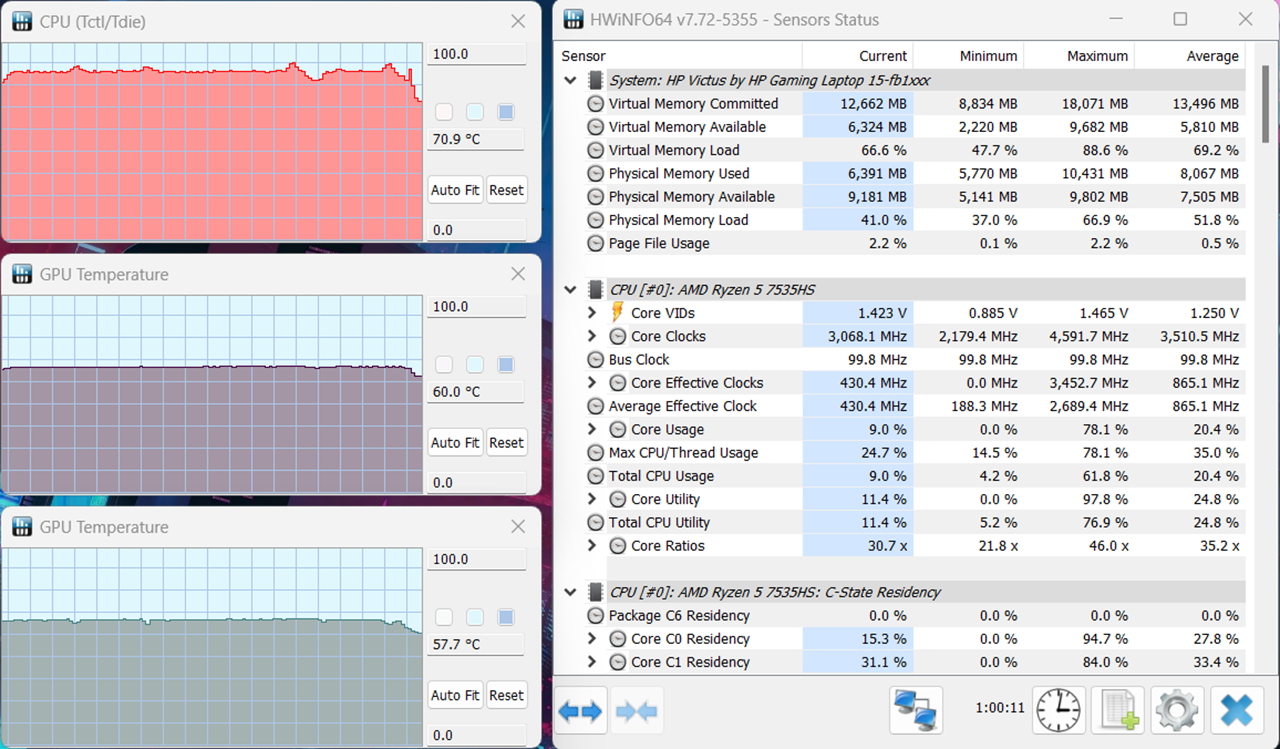Click the Page File Usage sensor icon
The width and height of the screenshot is (1280, 749).
[595, 243]
